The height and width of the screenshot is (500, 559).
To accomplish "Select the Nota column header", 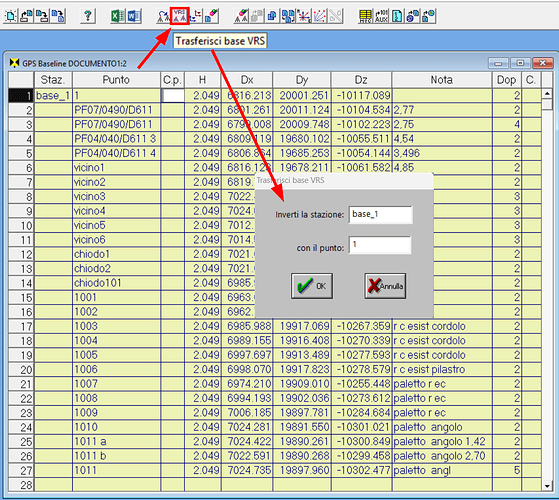I will 442,79.
